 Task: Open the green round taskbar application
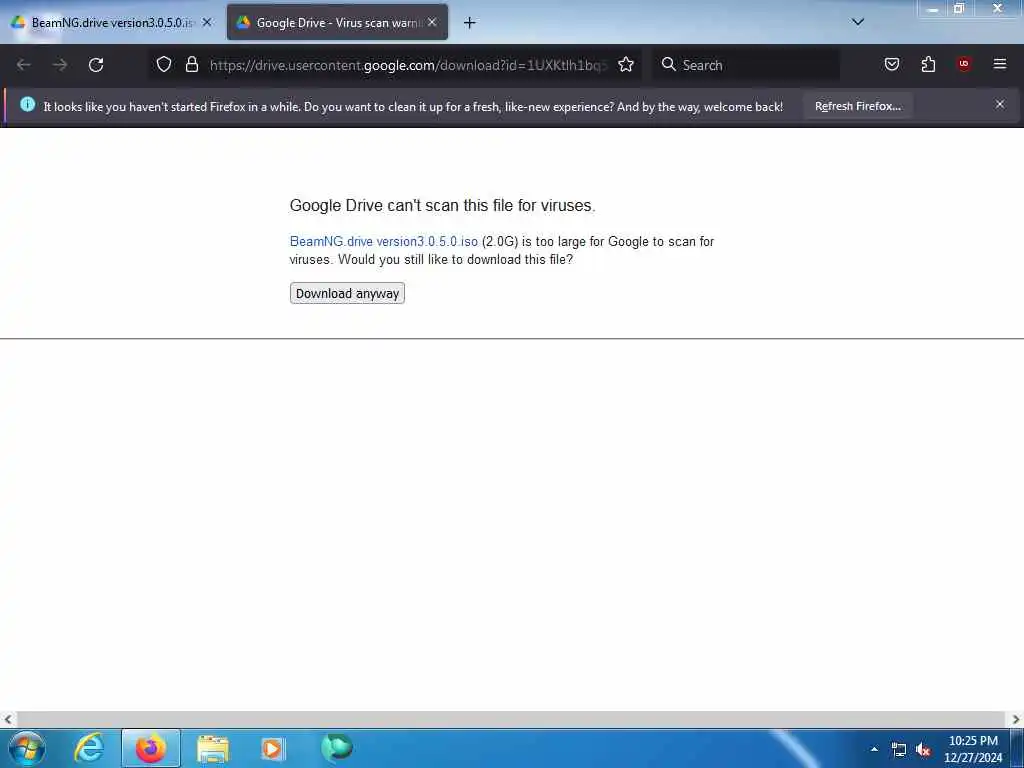336,748
